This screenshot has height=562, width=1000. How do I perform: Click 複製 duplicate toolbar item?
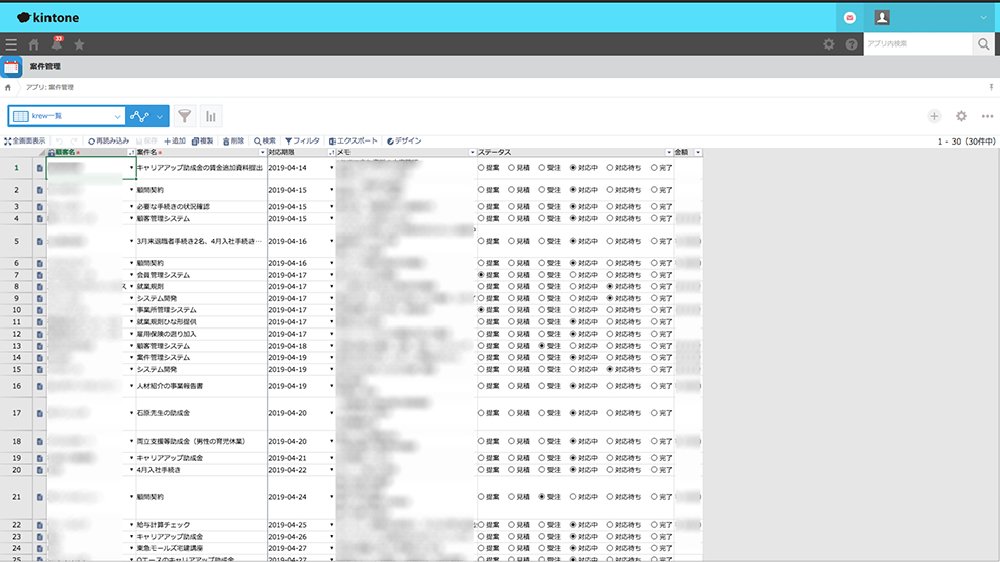[x=203, y=141]
